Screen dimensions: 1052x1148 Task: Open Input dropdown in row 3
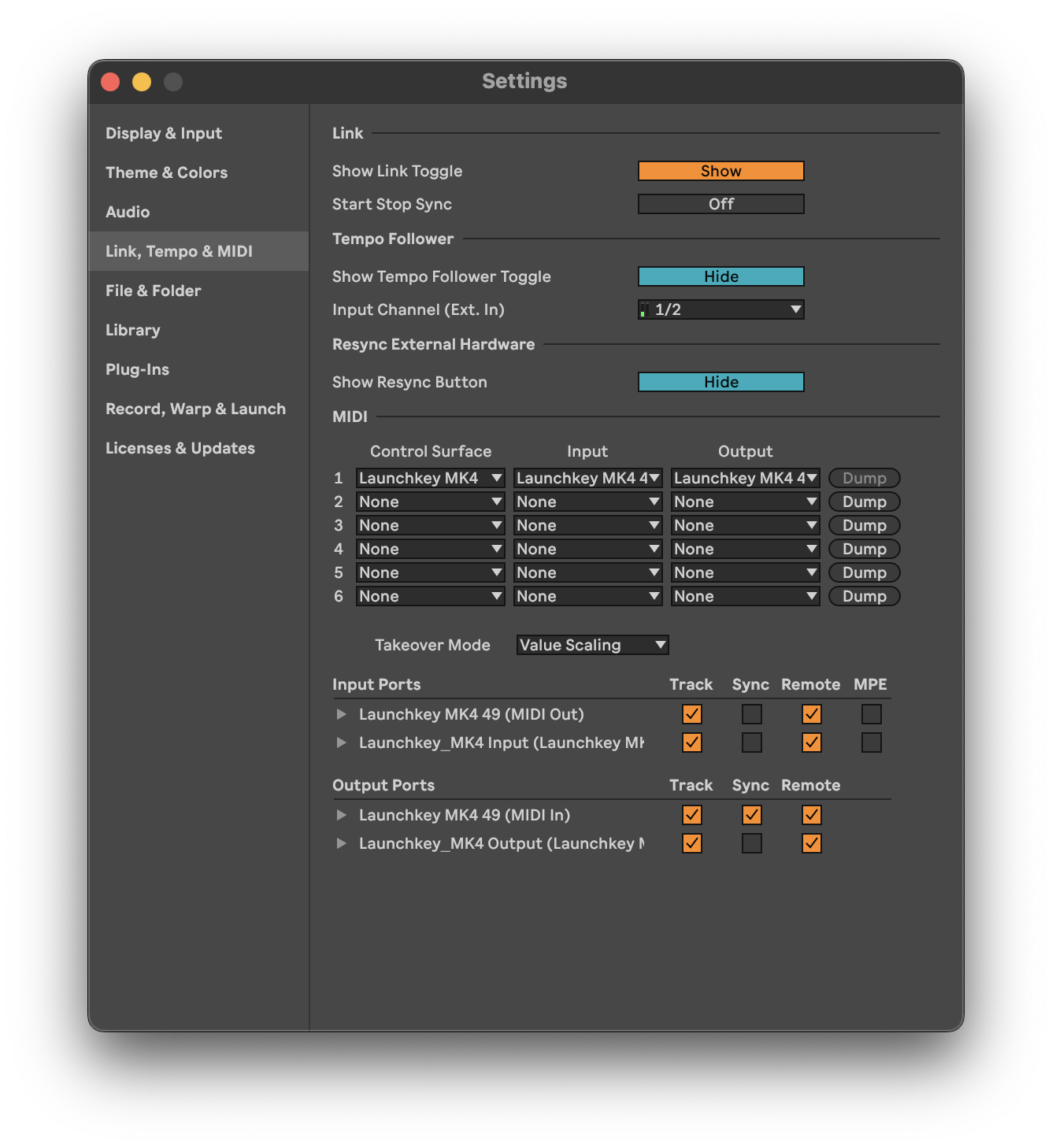(588, 525)
